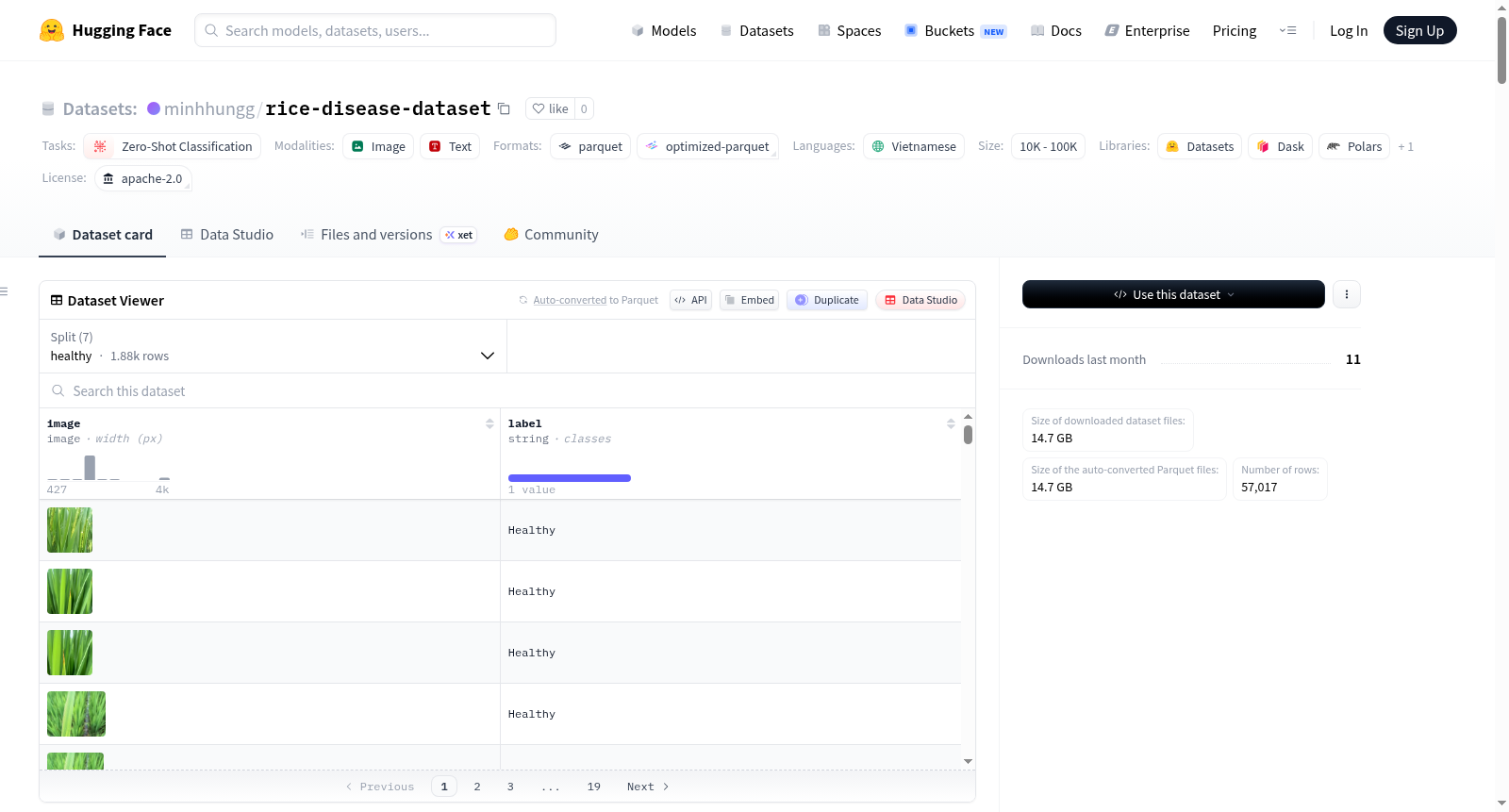Copy dataset name with the copy icon
The width and height of the screenshot is (1509, 812).
click(504, 108)
